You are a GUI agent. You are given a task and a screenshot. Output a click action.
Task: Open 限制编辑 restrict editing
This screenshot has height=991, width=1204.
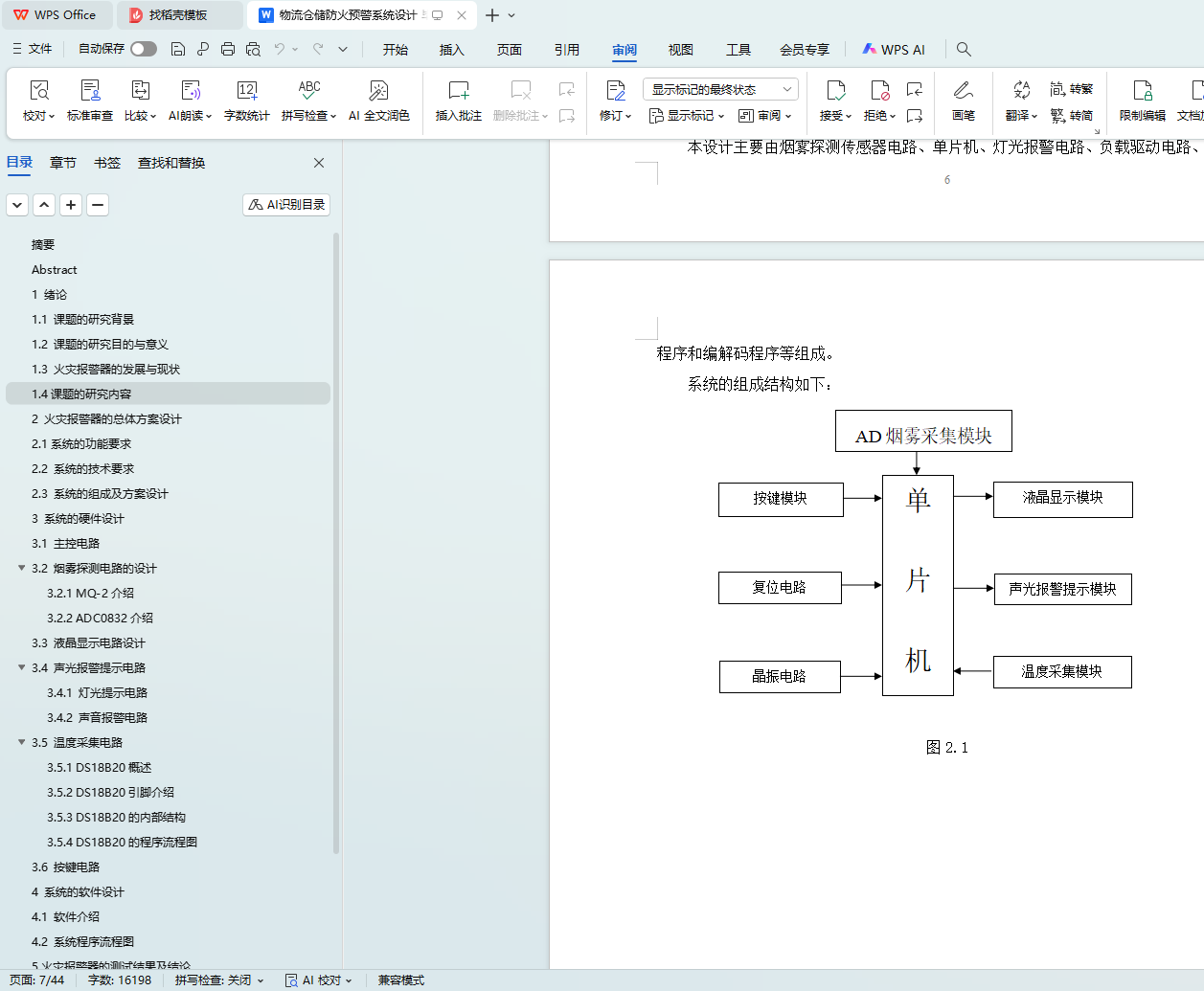click(1143, 101)
